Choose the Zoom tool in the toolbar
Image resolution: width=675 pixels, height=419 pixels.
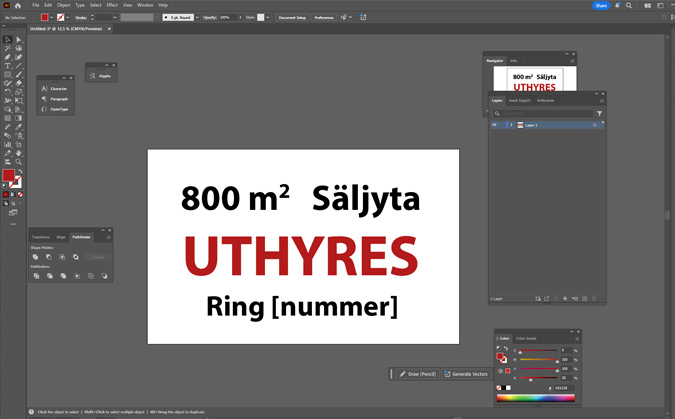(18, 161)
